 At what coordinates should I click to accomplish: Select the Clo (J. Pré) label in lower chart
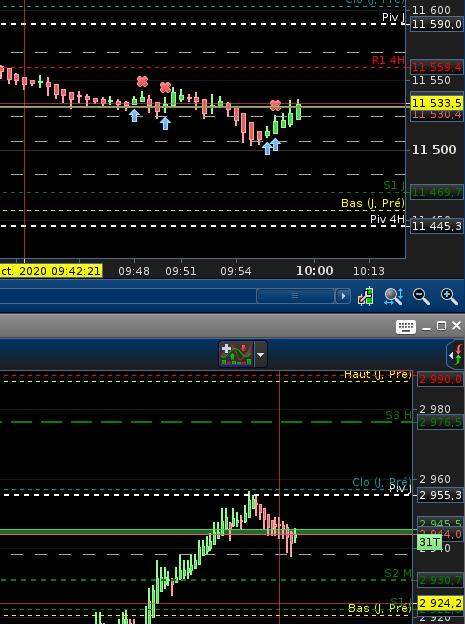pos(381,482)
